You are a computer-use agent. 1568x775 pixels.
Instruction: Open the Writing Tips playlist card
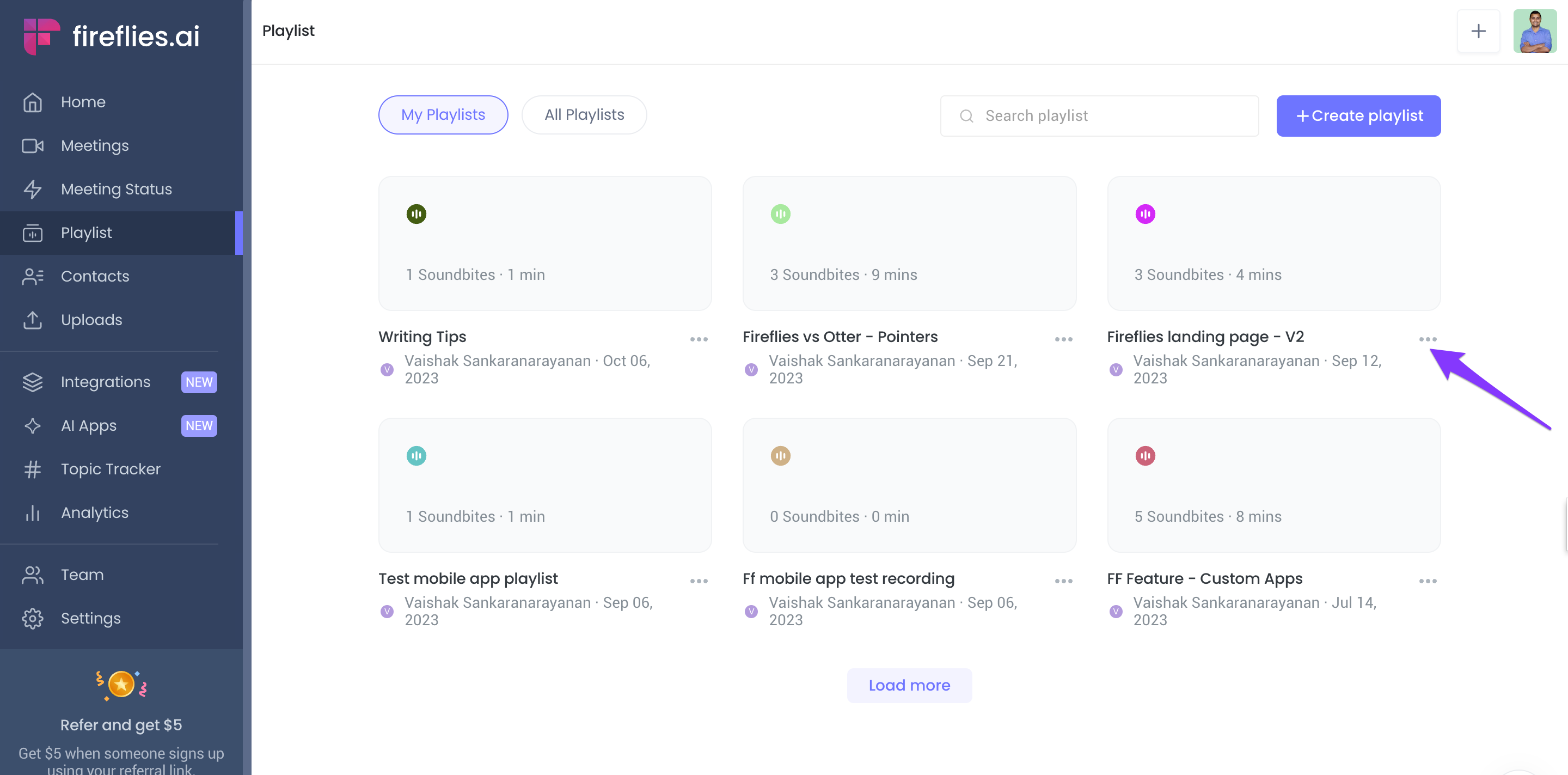tap(545, 244)
